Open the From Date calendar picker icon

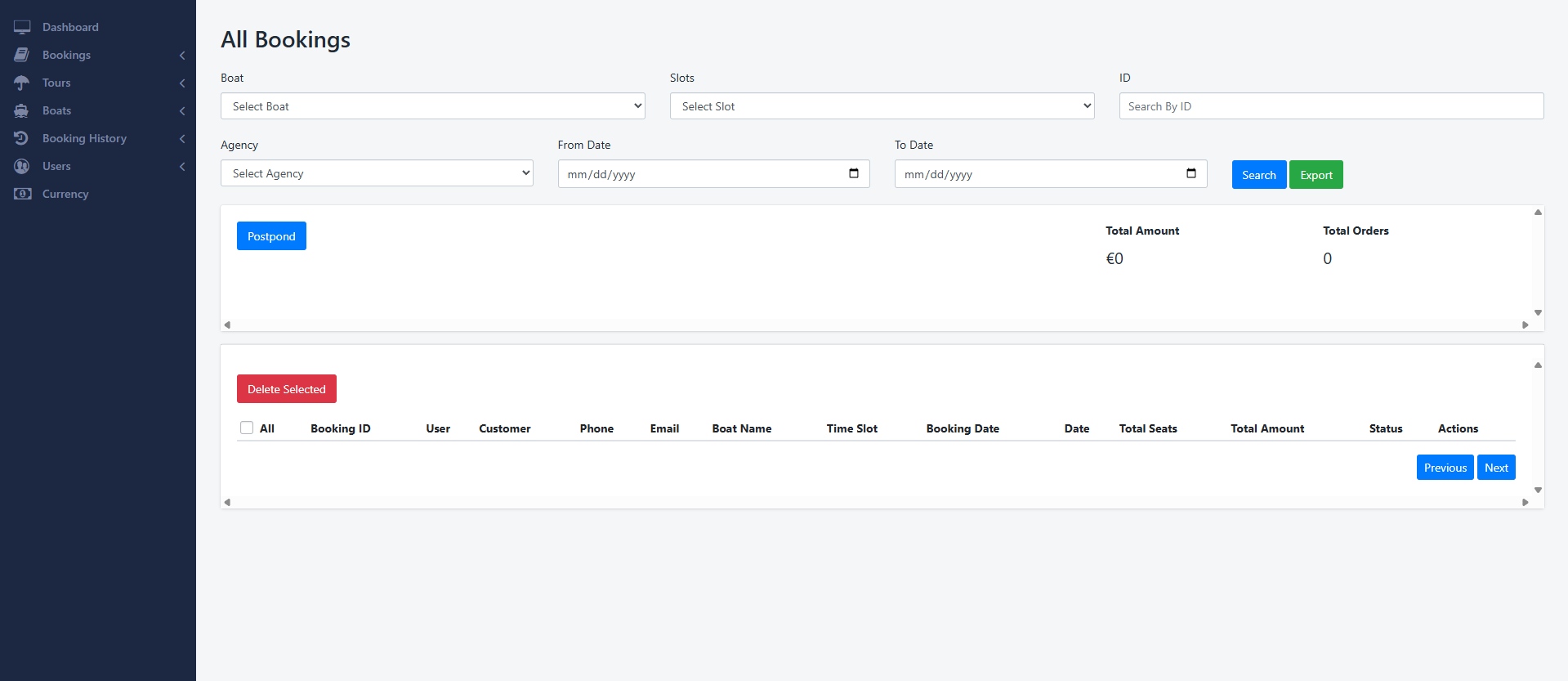point(854,173)
